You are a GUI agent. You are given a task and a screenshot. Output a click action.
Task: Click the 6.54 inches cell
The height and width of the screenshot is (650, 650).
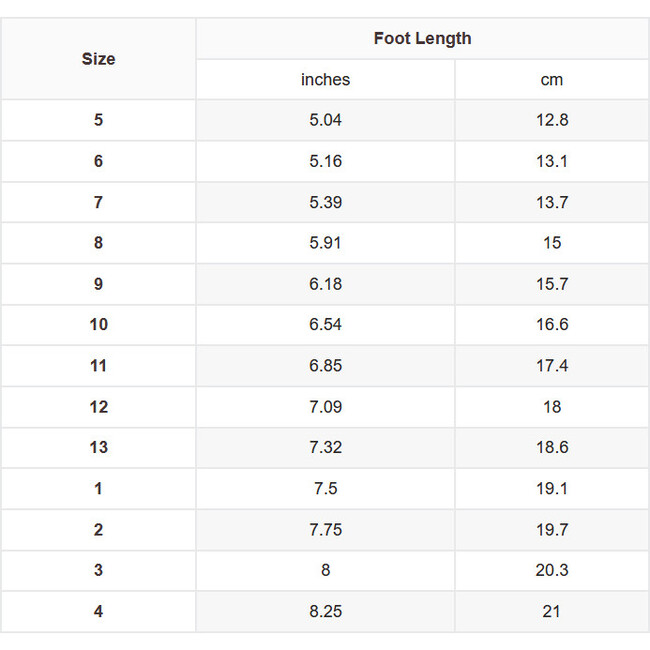325,325
